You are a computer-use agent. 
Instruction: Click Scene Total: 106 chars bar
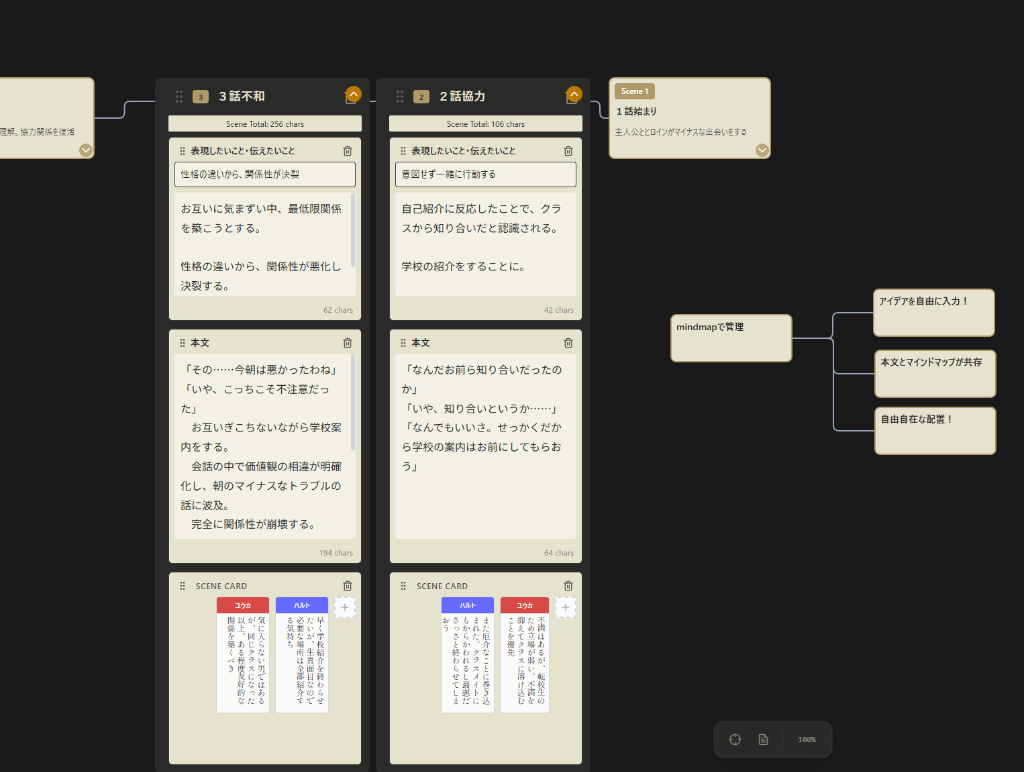coord(486,124)
